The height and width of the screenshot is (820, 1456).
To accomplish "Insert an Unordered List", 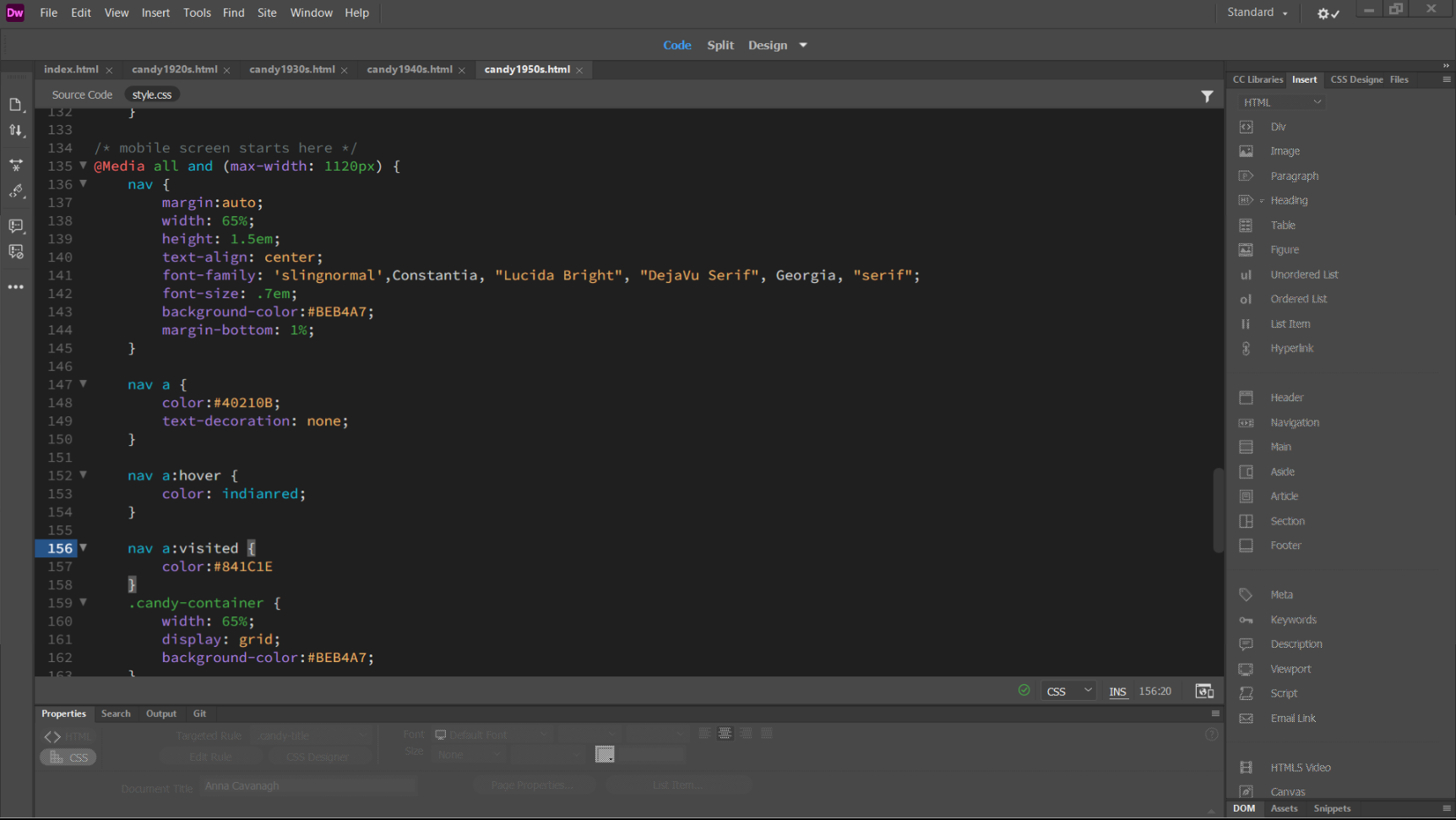I will (x=1304, y=274).
